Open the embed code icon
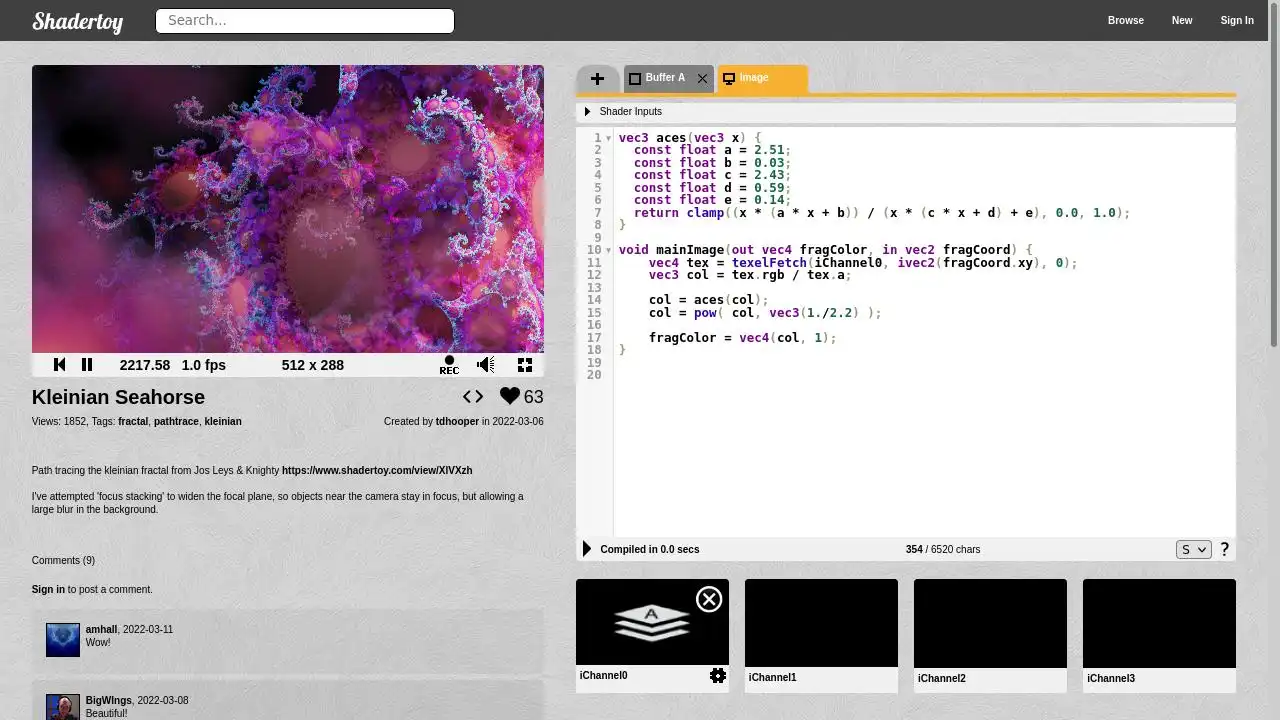This screenshot has height=720, width=1280. 473,396
